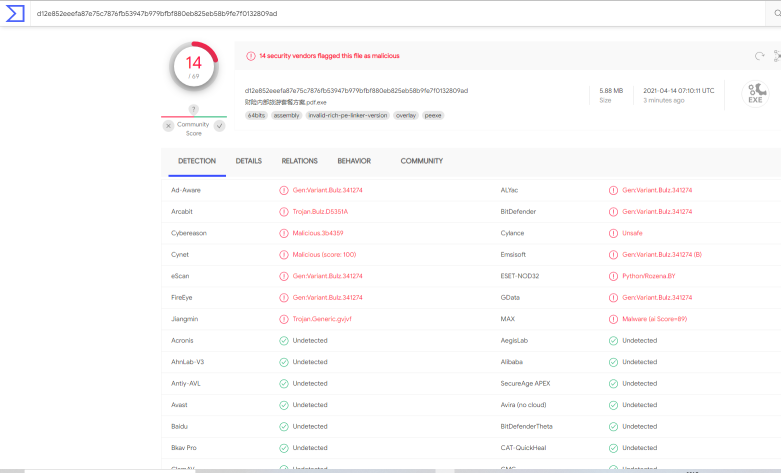
Task: Click the 64bits tag
Action: click(x=256, y=116)
